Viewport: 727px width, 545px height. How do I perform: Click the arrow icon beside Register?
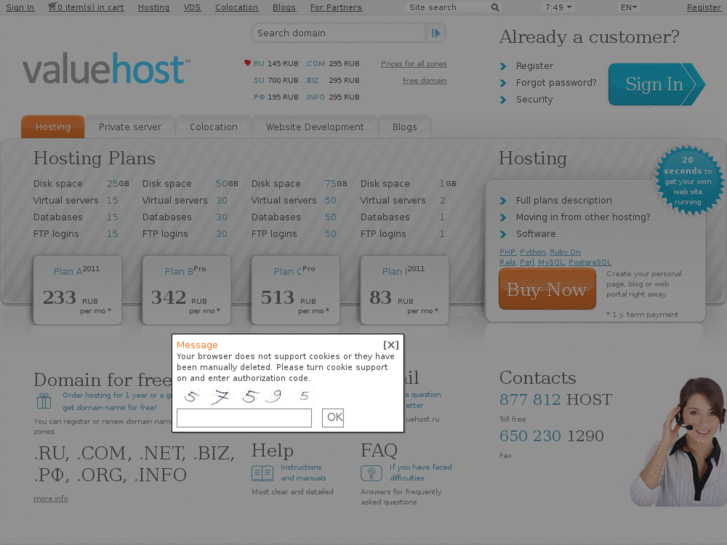point(503,66)
